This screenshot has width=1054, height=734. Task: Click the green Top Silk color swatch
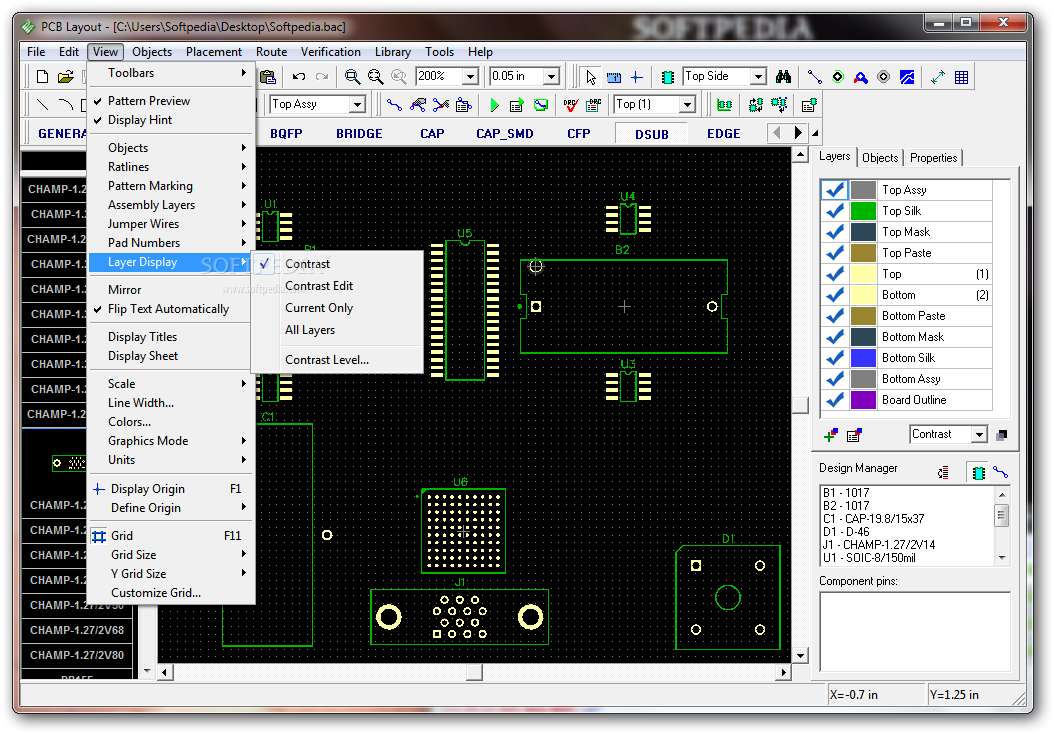coord(863,211)
